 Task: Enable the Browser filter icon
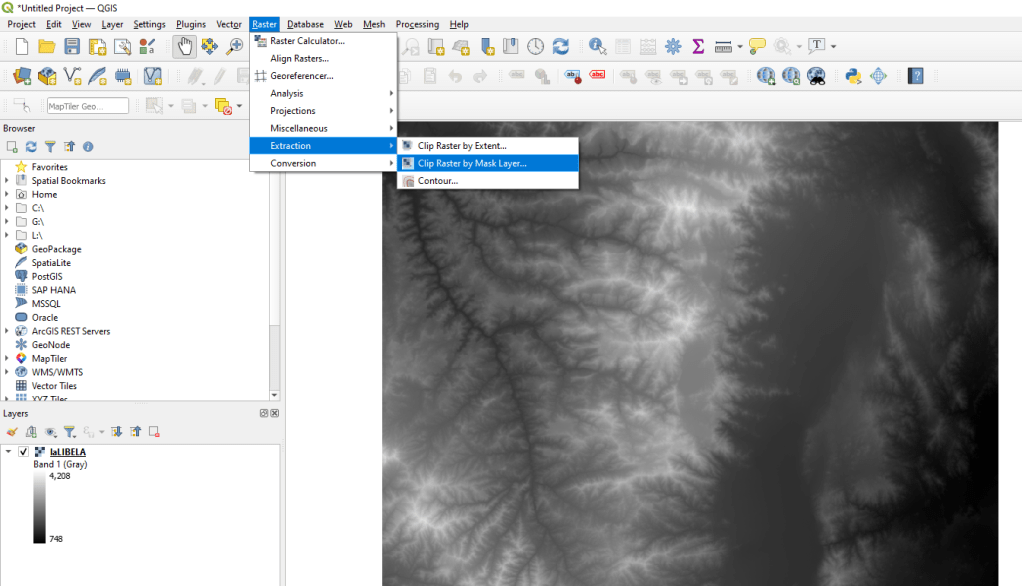pos(50,147)
